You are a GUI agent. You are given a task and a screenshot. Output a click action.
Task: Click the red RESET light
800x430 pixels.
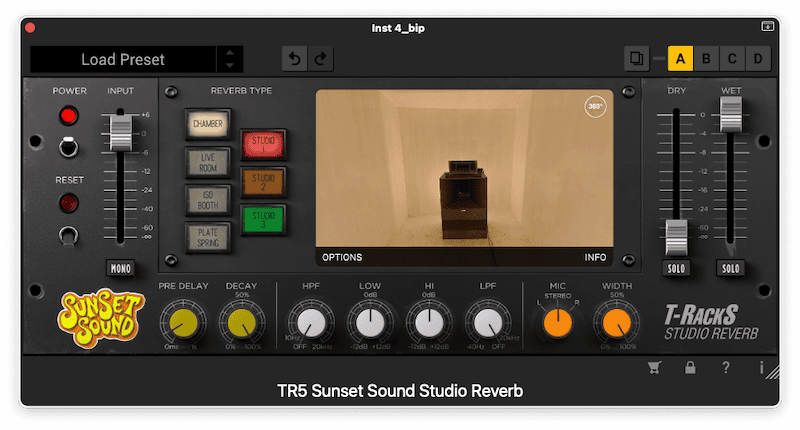click(x=68, y=203)
